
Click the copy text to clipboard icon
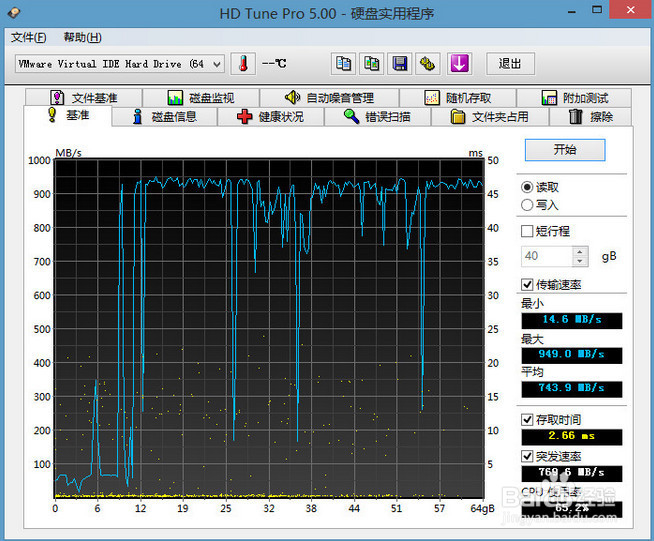coord(343,64)
